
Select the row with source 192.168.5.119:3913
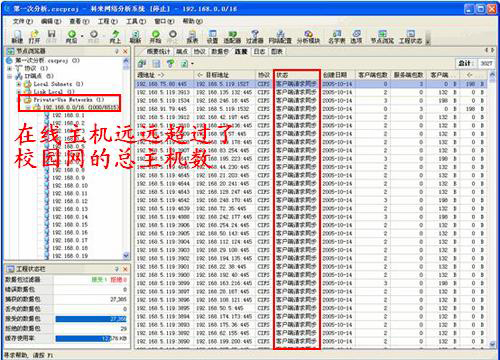[x=311, y=92]
